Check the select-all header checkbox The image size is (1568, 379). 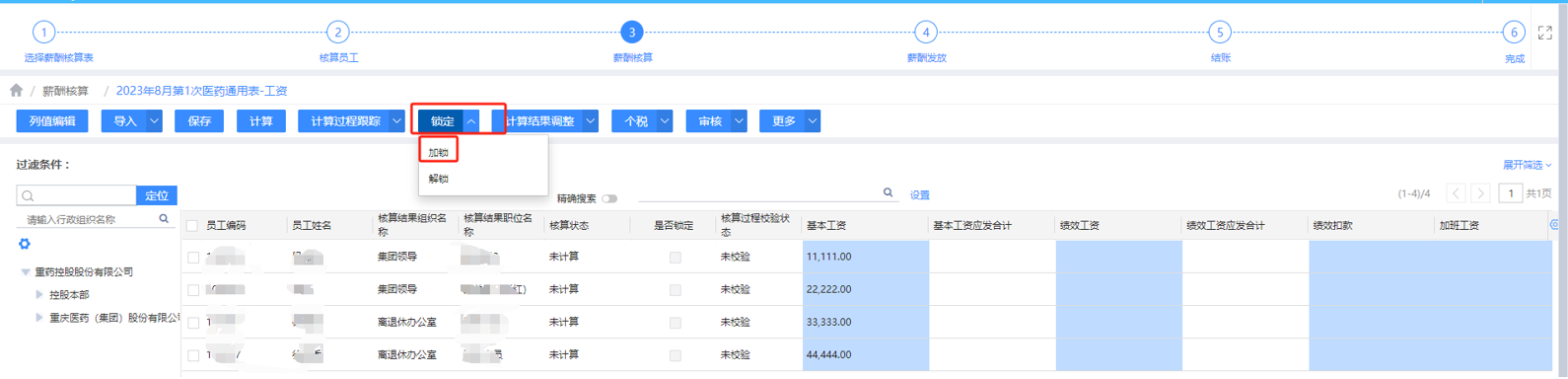coord(193,226)
